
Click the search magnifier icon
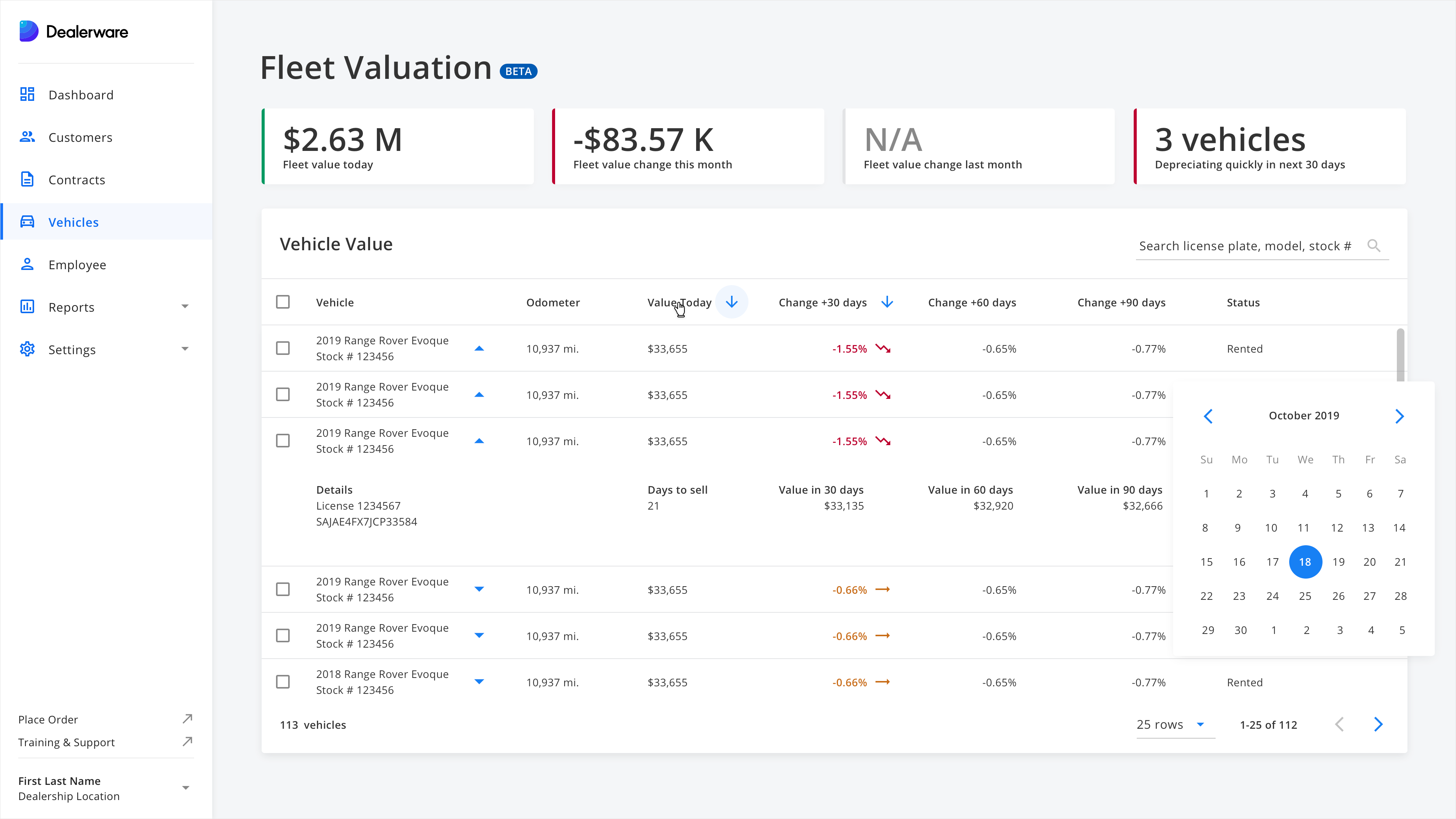tap(1373, 246)
